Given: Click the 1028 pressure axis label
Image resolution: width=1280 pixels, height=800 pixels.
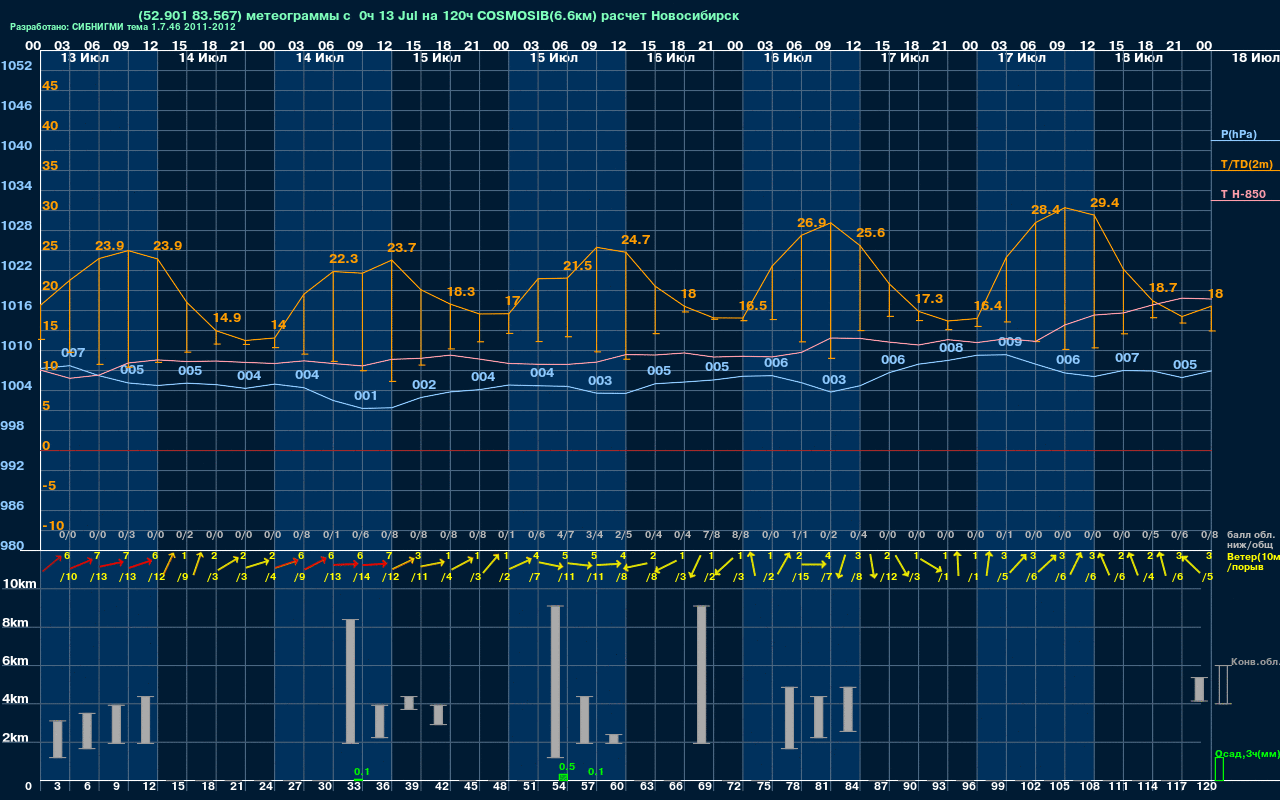Looking at the screenshot, I should 16,226.
